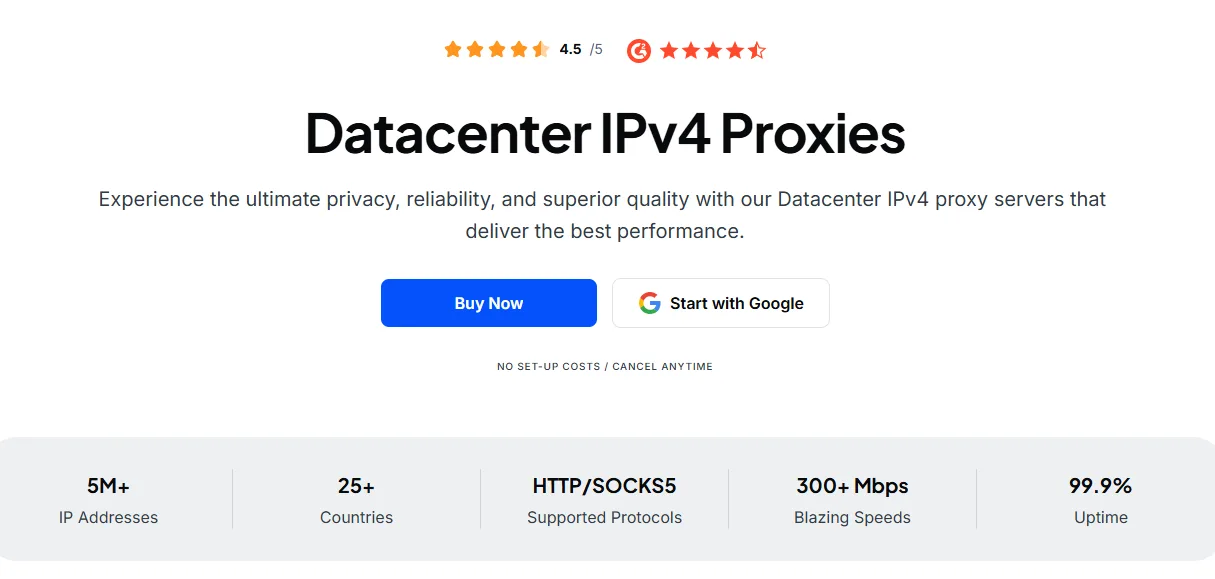Click the fourth red G2 star
Viewport: 1215px width, 579px height.
coord(736,49)
